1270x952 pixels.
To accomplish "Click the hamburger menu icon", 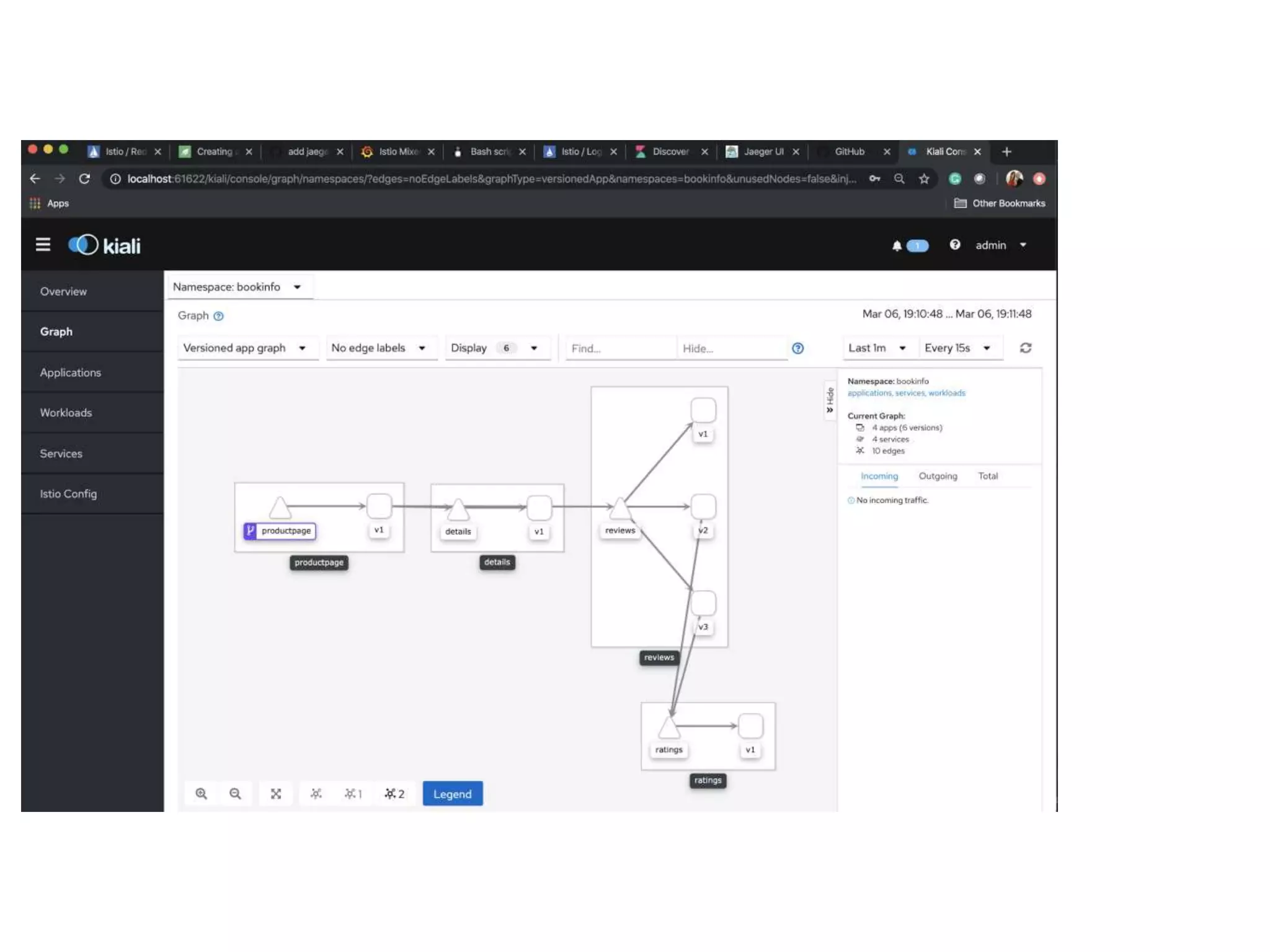I will [x=43, y=245].
